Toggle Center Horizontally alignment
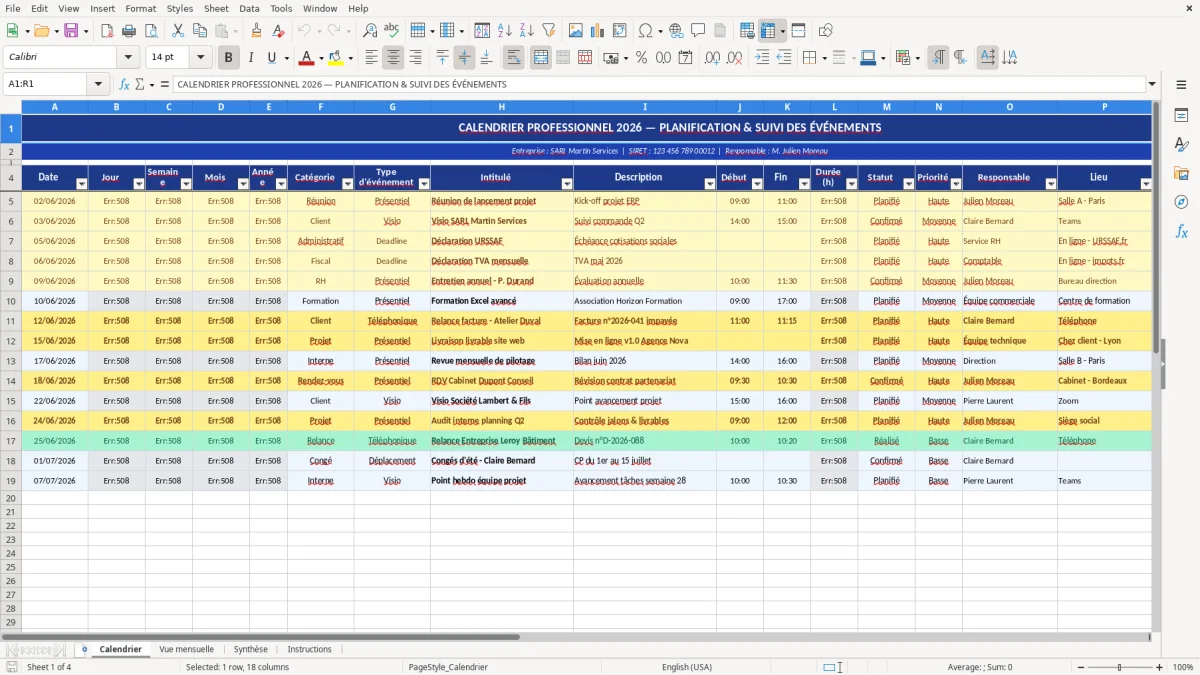Image resolution: width=1200 pixels, height=675 pixels. (x=394, y=58)
